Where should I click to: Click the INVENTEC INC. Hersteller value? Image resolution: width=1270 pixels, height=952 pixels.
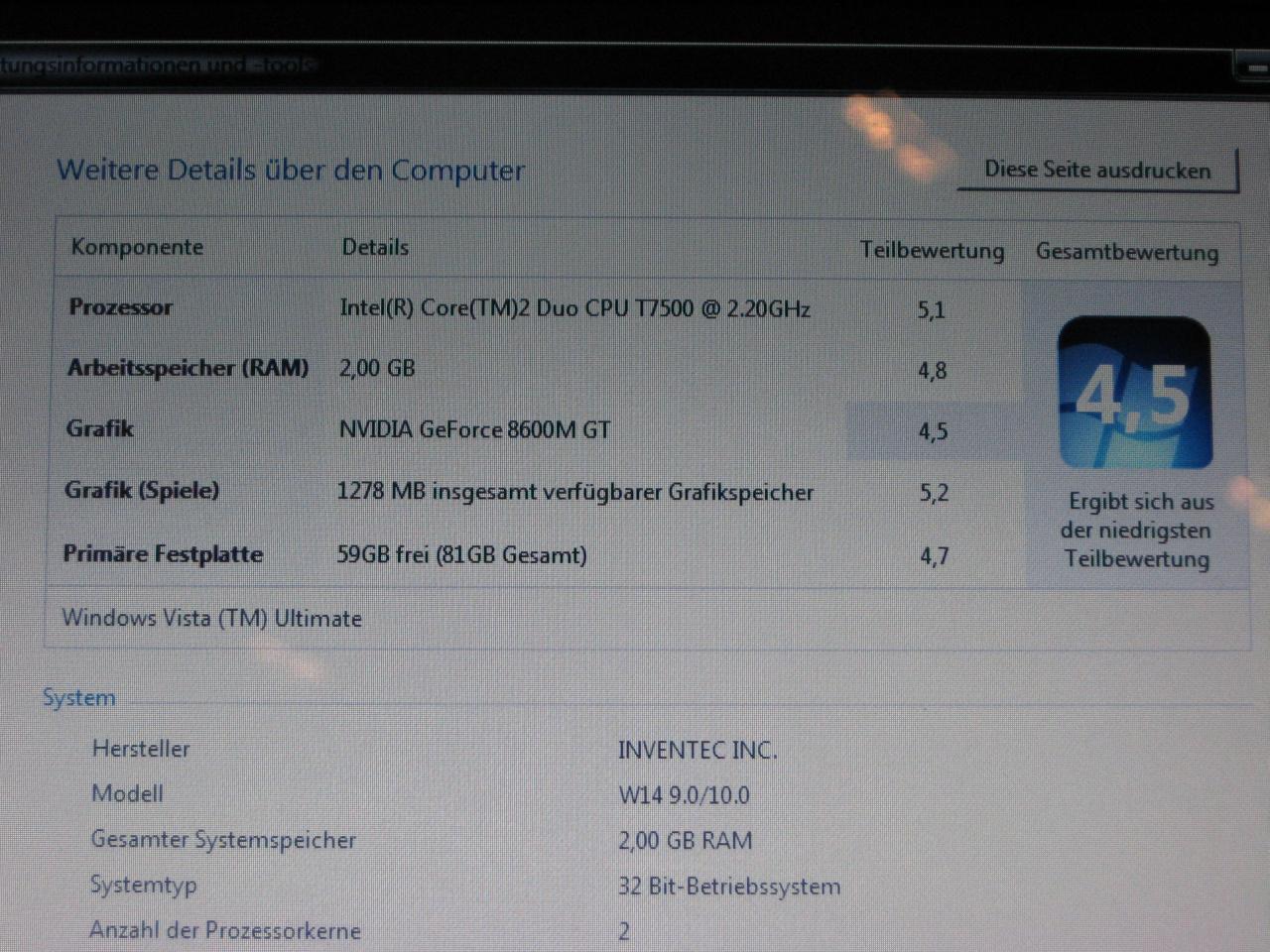coord(698,750)
